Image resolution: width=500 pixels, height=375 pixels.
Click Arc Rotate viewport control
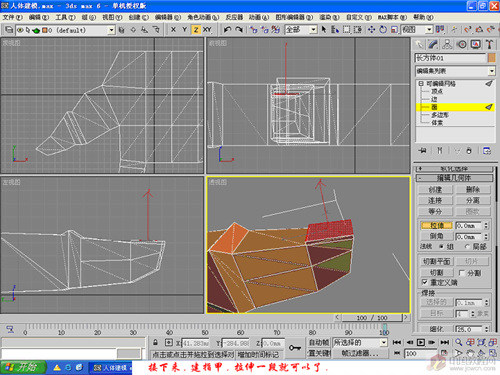[x=481, y=353]
